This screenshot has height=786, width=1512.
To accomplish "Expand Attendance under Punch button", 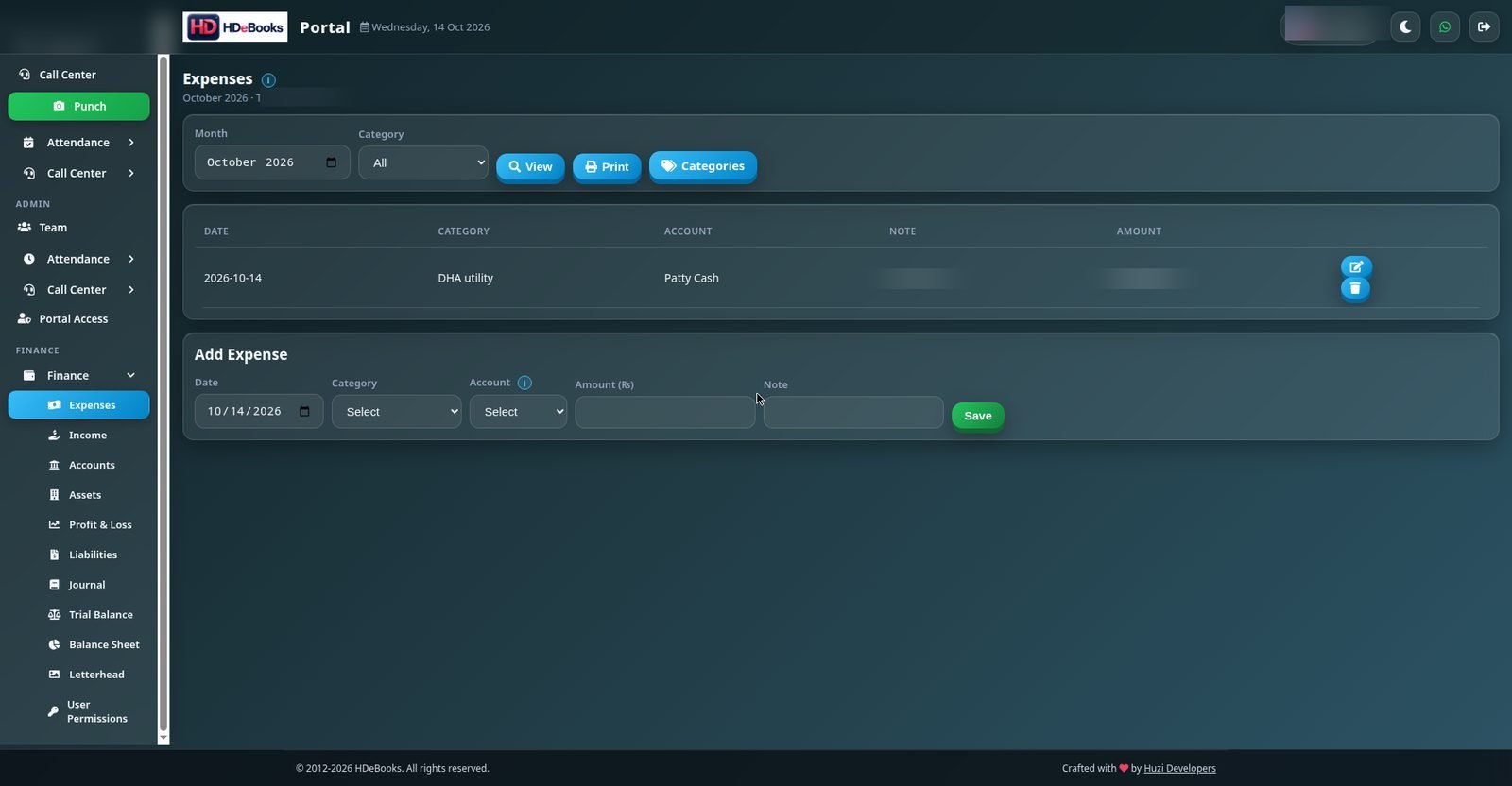I will click(78, 143).
